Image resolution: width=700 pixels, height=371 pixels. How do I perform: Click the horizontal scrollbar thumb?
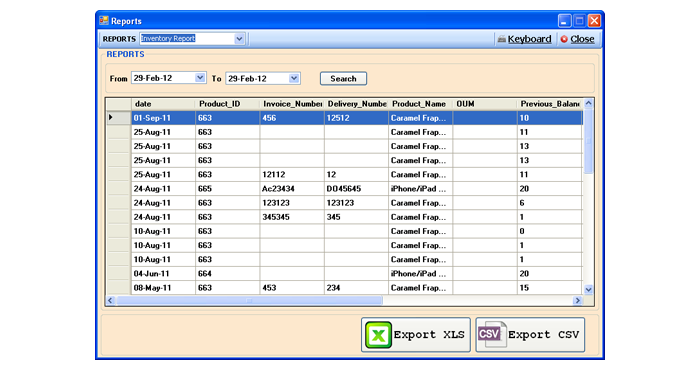pyautogui.click(x=249, y=300)
